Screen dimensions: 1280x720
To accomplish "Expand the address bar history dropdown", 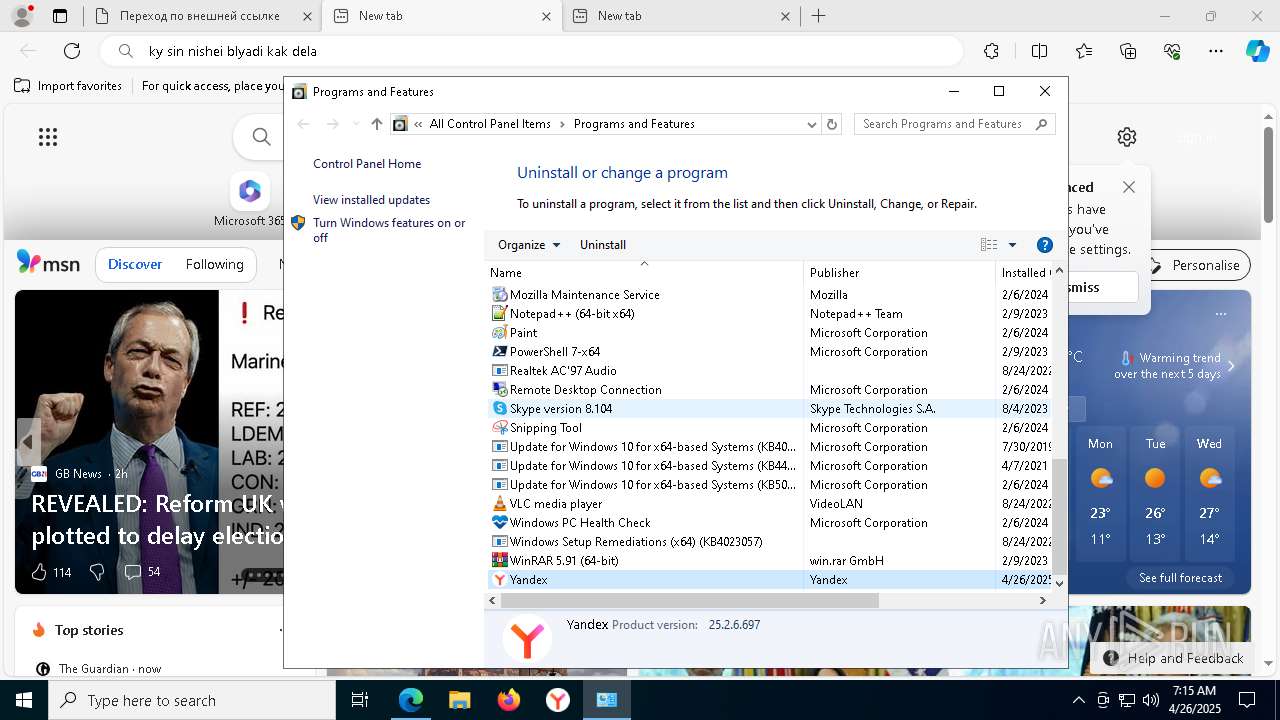I will click(812, 124).
